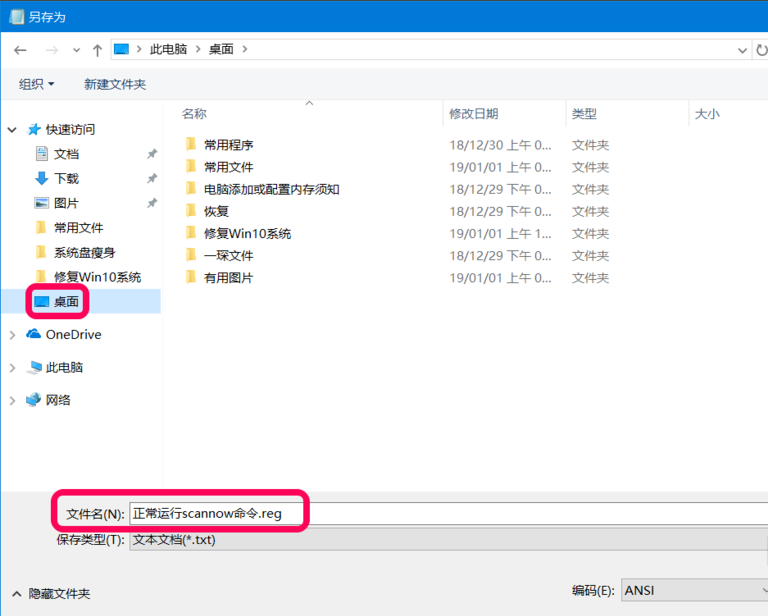Click date 19/01/01 of 有用图片
Screen dimensions: 768x616
[500, 278]
